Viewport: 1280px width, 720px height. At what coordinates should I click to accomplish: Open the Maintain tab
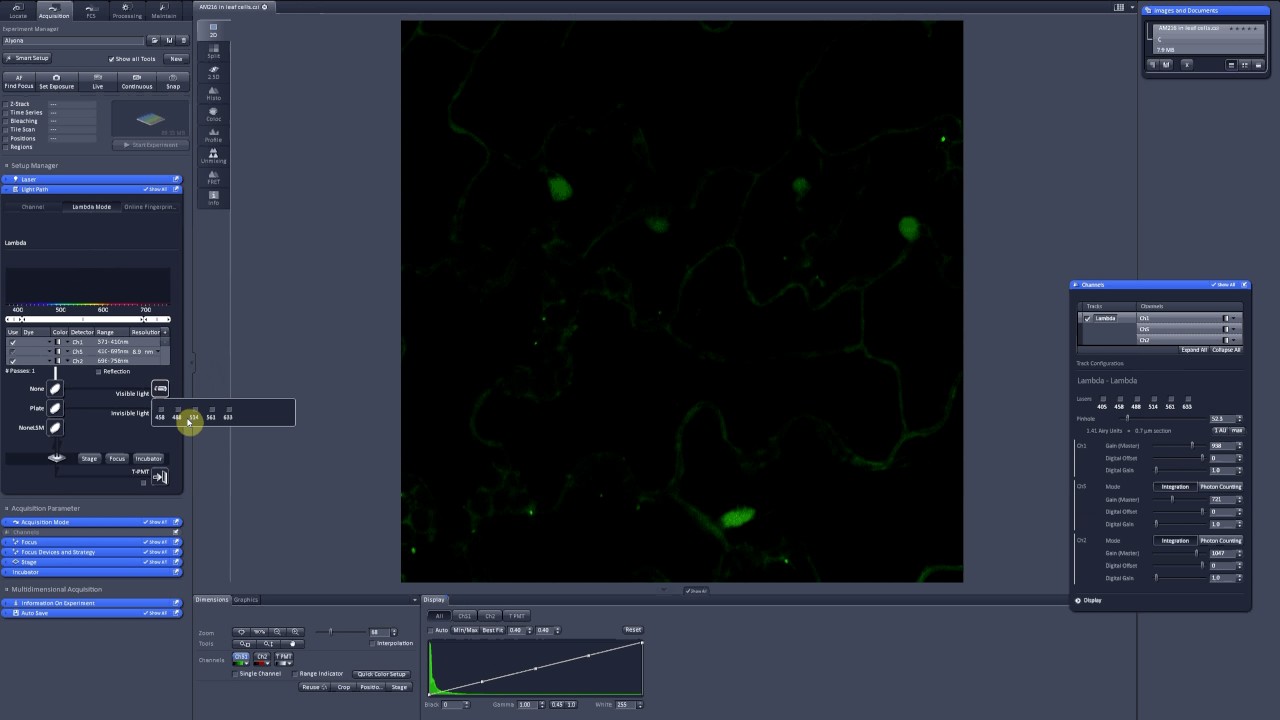(x=164, y=11)
